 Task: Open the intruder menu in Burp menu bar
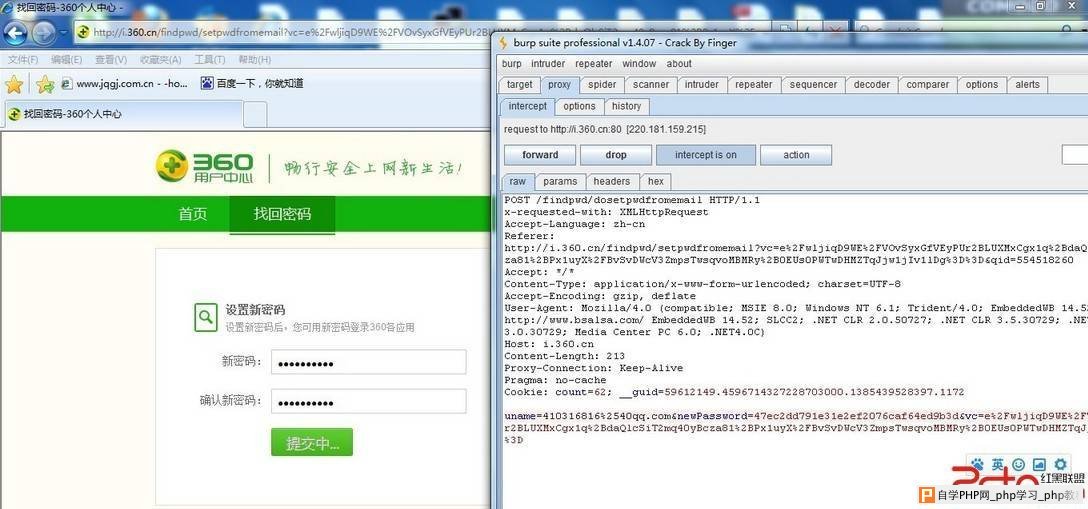pyautogui.click(x=548, y=64)
